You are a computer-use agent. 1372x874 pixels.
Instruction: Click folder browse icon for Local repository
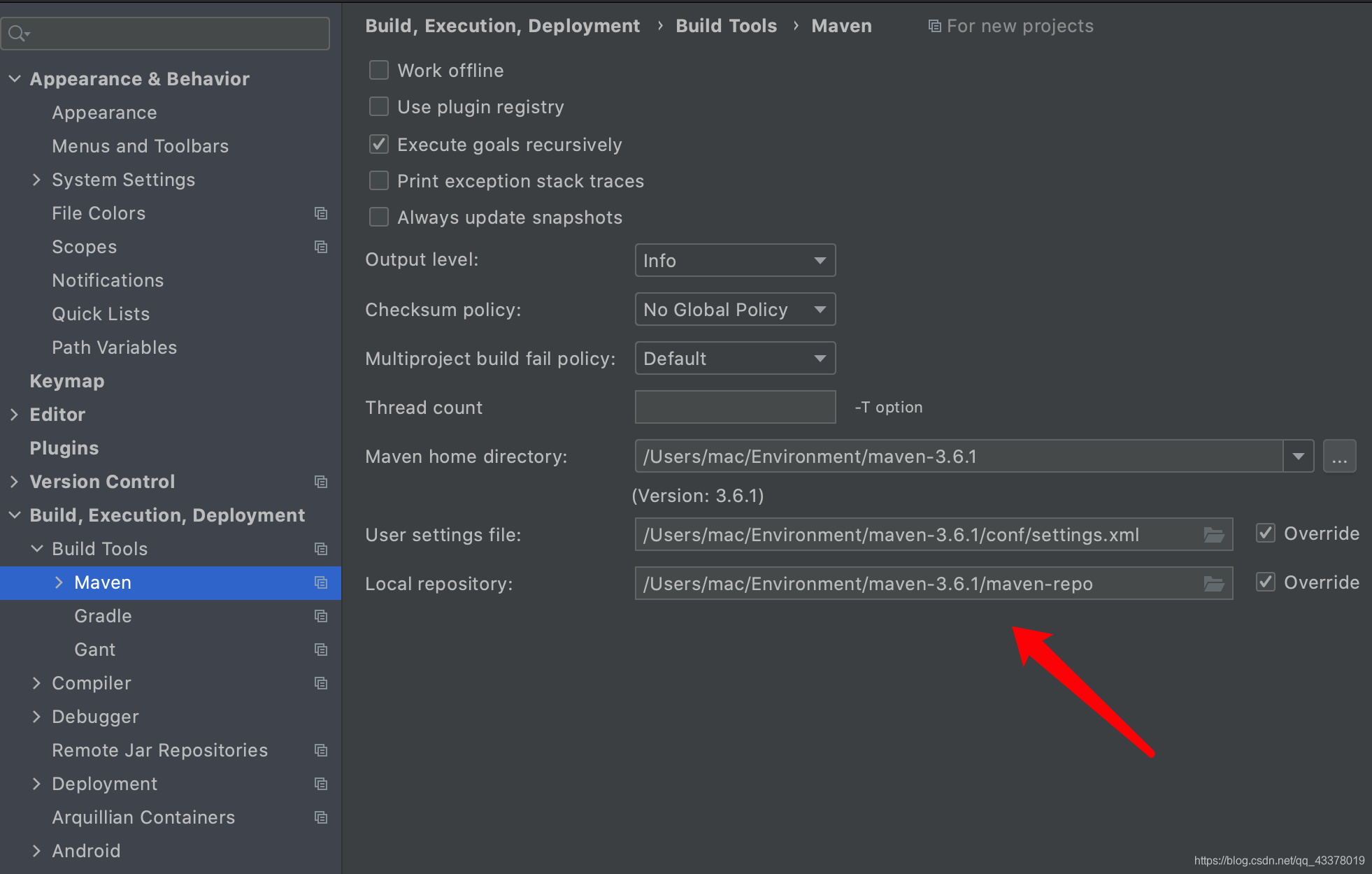(x=1214, y=584)
